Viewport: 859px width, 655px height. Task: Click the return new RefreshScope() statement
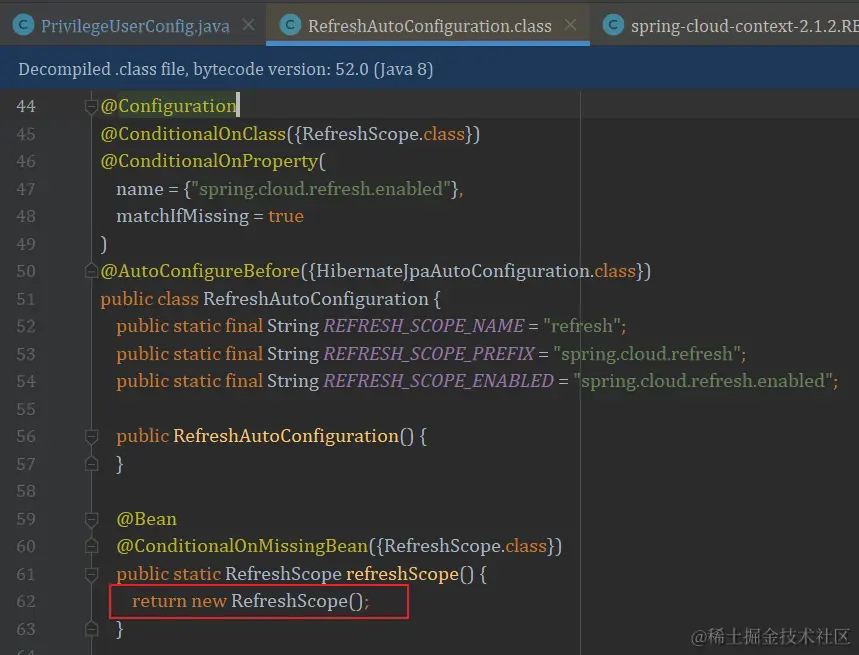point(250,601)
